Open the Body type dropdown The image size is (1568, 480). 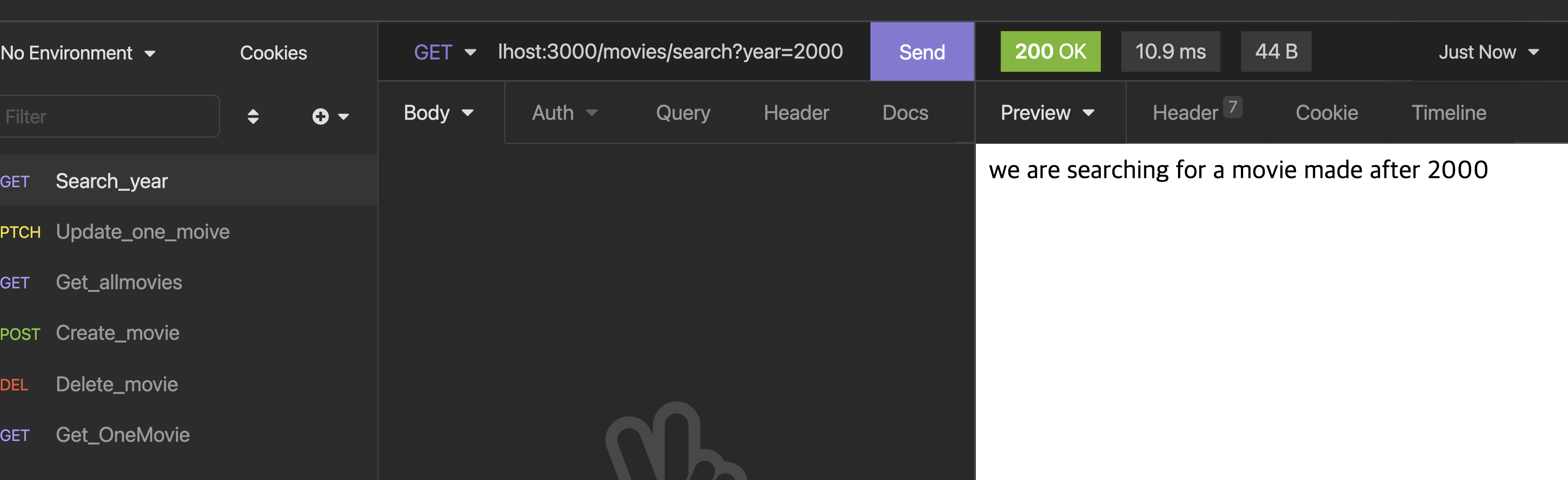[438, 113]
